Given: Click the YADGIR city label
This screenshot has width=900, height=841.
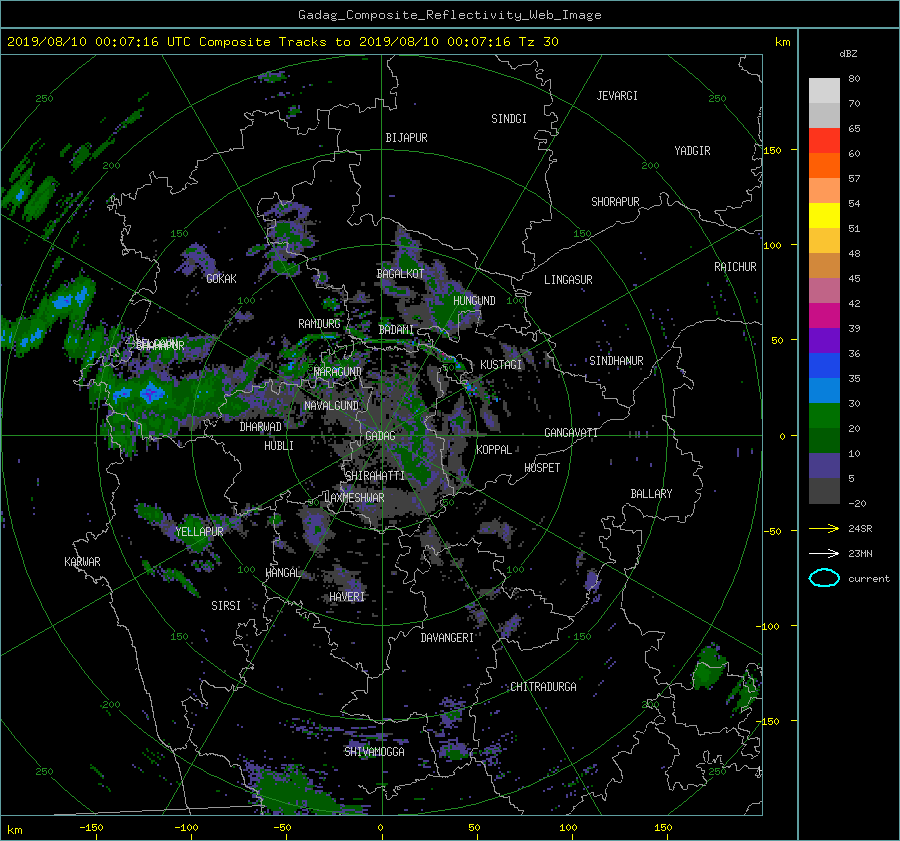Looking at the screenshot, I should [x=692, y=151].
